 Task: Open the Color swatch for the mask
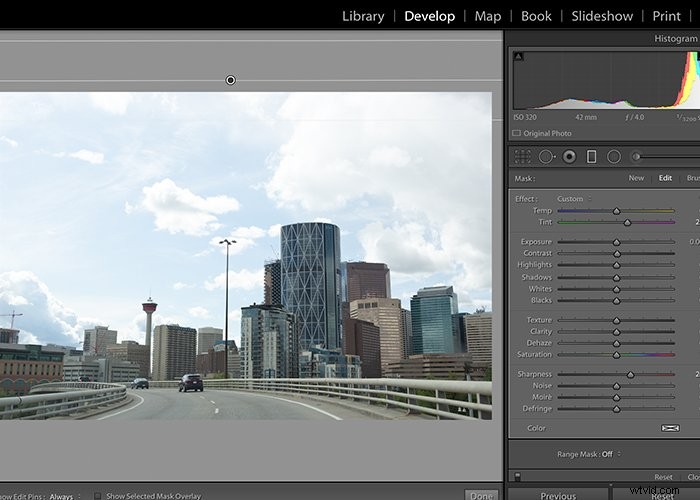(x=670, y=428)
